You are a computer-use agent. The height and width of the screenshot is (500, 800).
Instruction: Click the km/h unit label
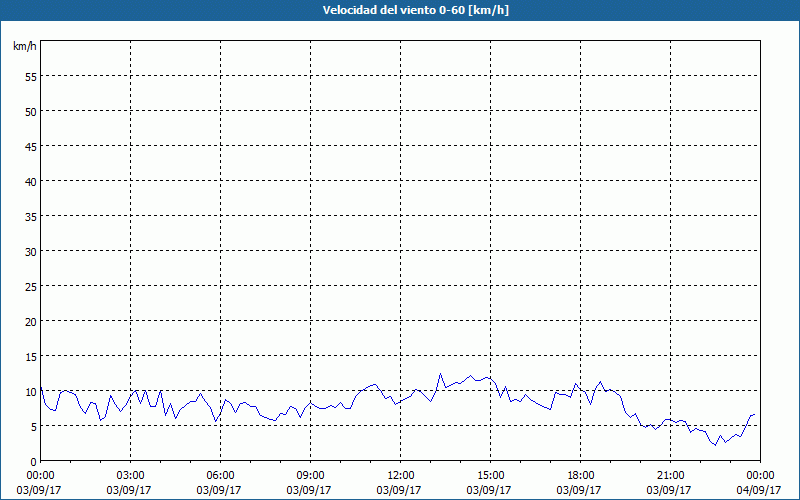click(x=24, y=46)
